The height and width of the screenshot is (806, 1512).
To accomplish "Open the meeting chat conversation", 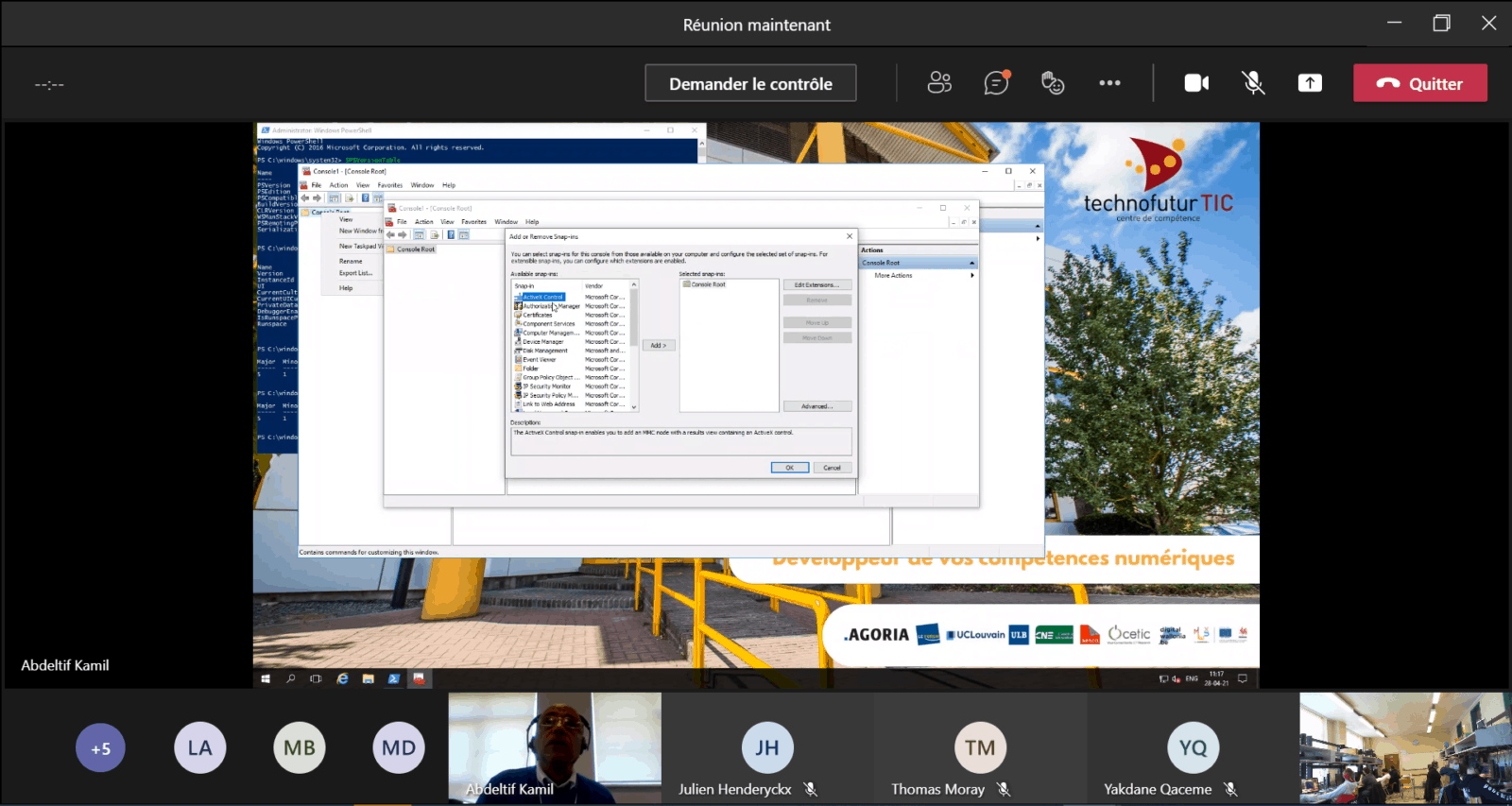I will coord(996,83).
